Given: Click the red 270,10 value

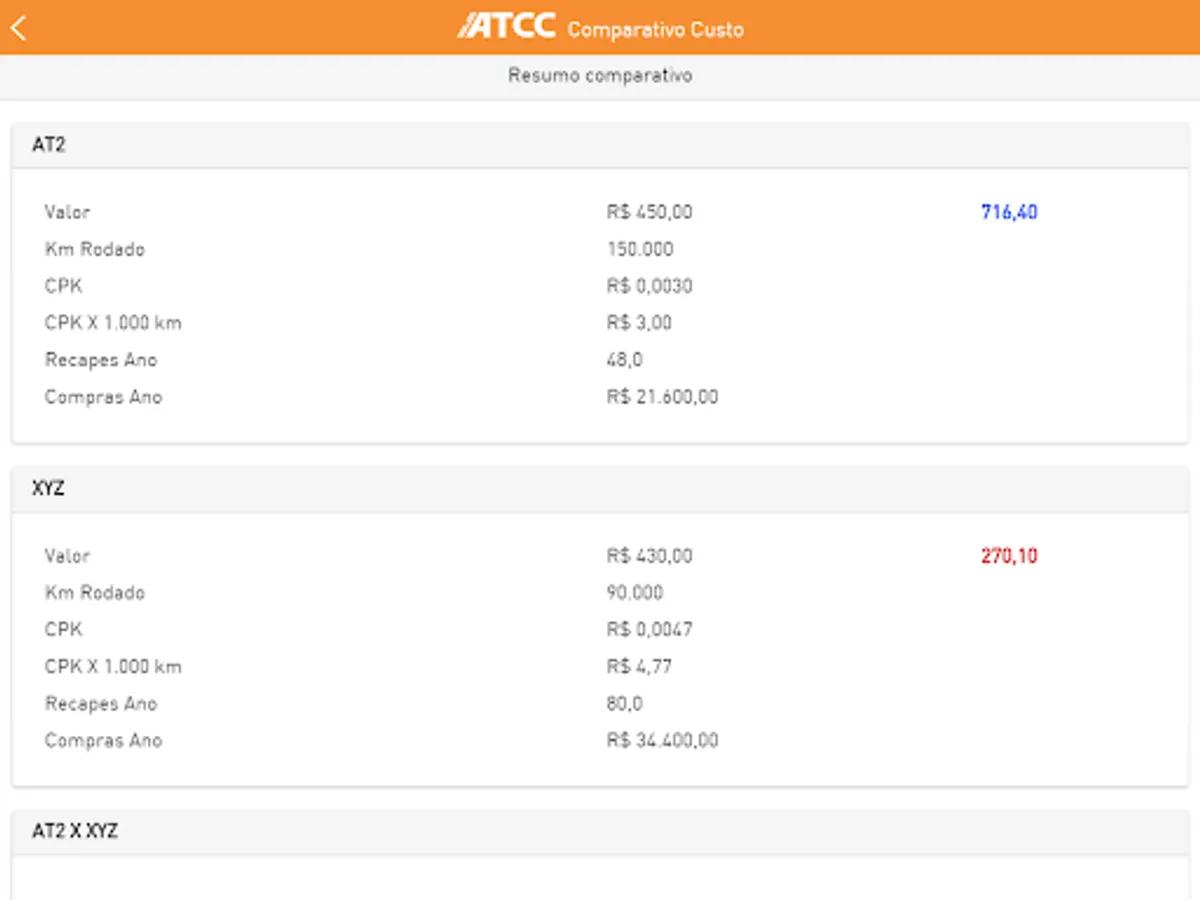Looking at the screenshot, I should click(x=1009, y=556).
